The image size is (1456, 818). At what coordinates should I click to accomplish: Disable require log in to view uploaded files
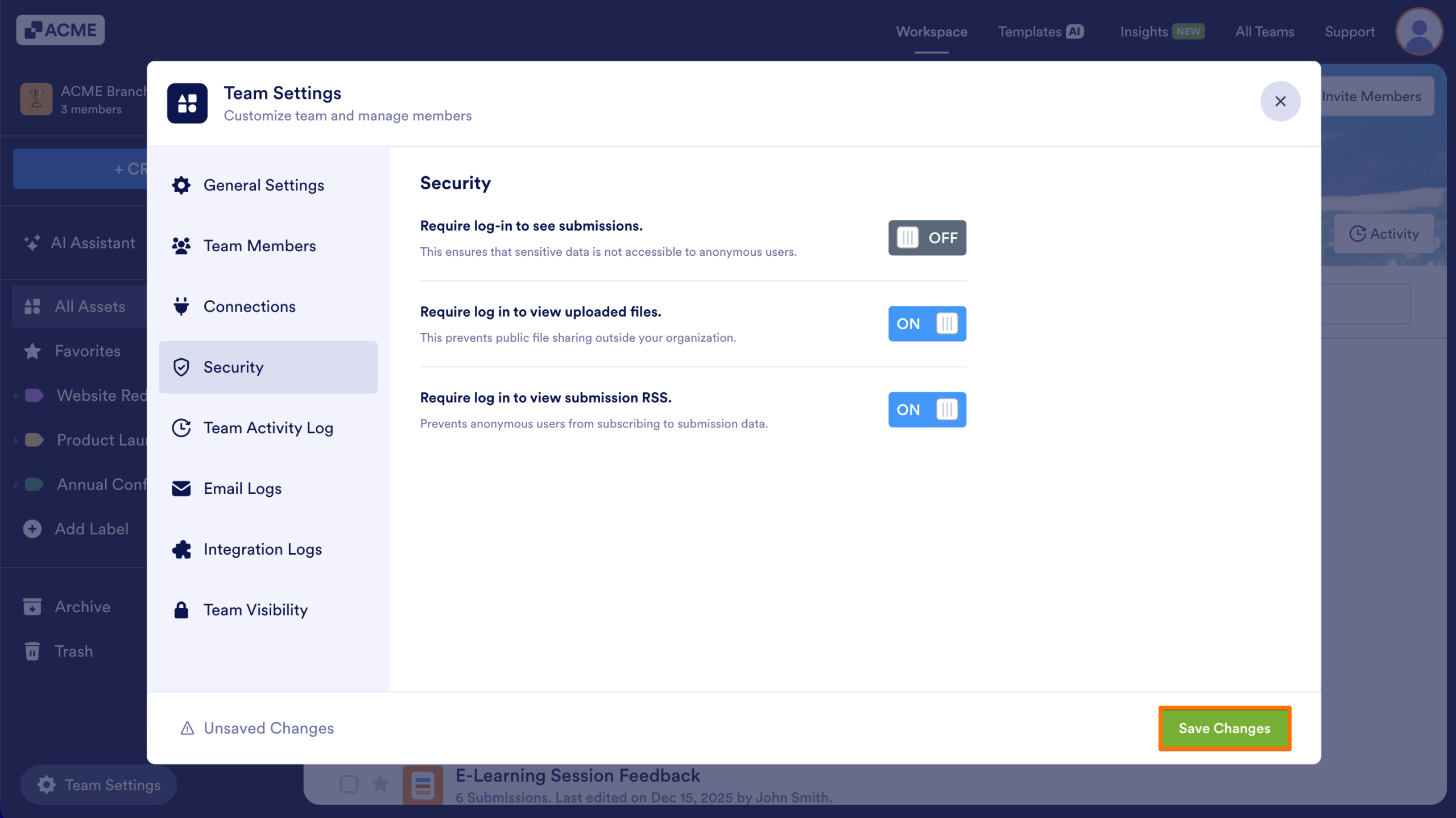coord(926,323)
